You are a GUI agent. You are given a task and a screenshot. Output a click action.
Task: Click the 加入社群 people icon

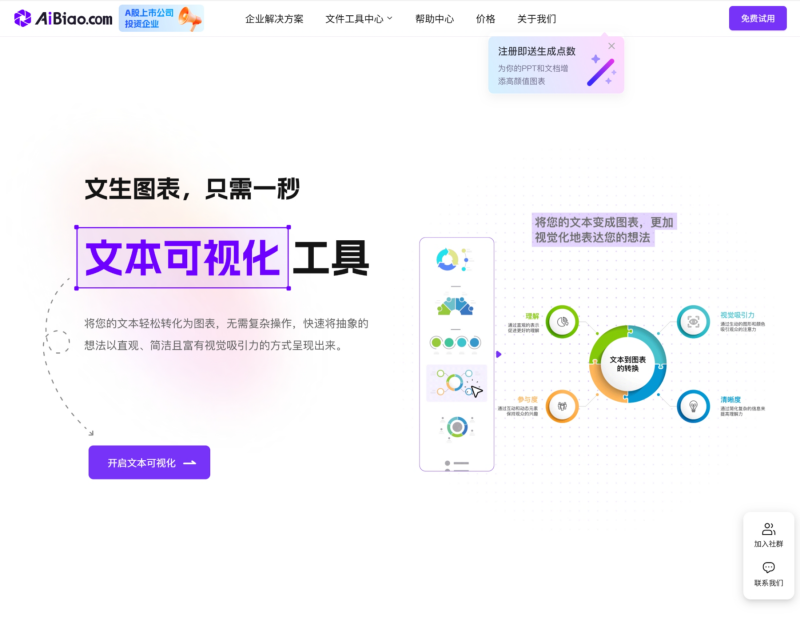coord(768,529)
